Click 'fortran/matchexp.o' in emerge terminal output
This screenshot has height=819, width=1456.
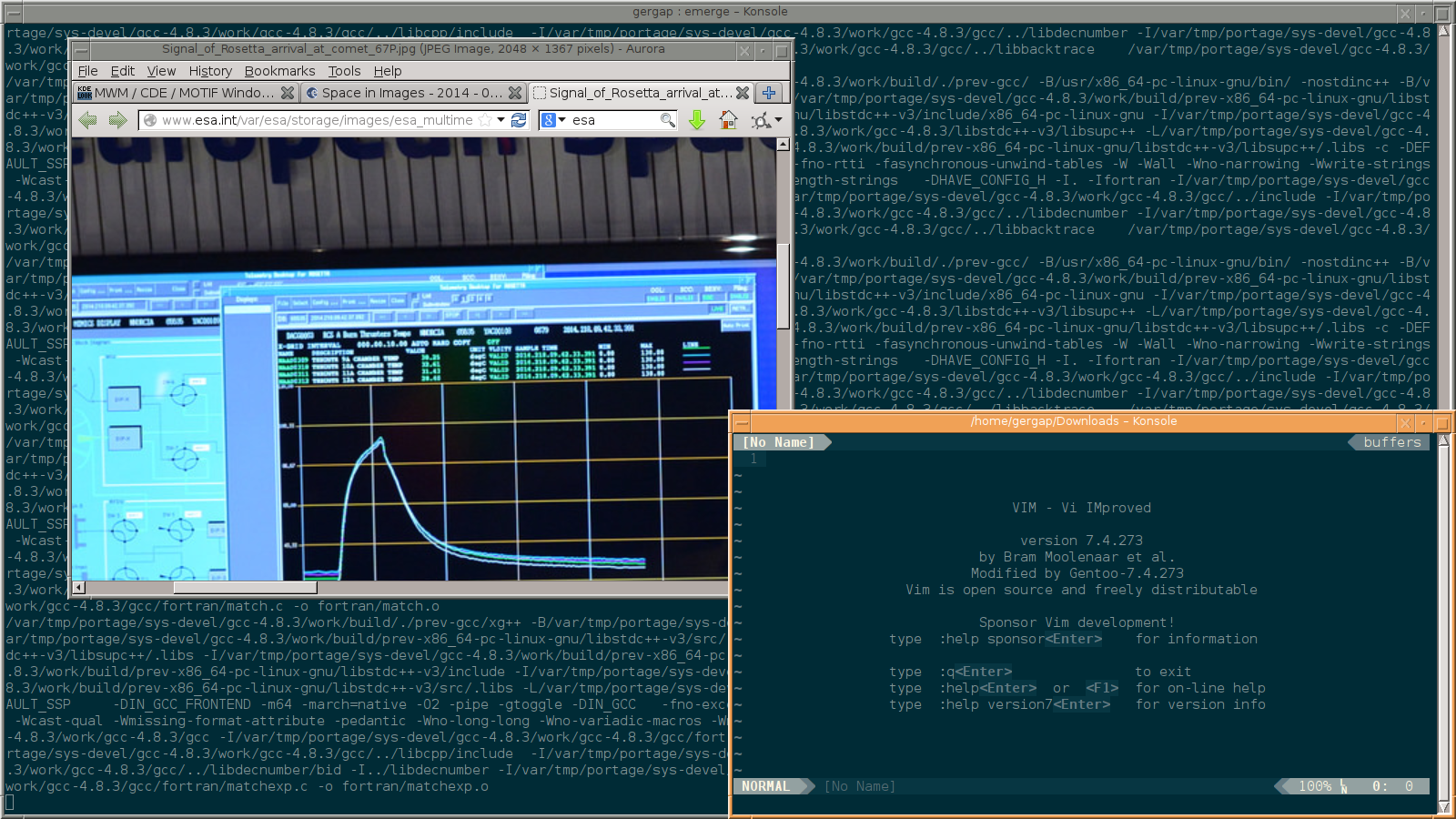415,786
